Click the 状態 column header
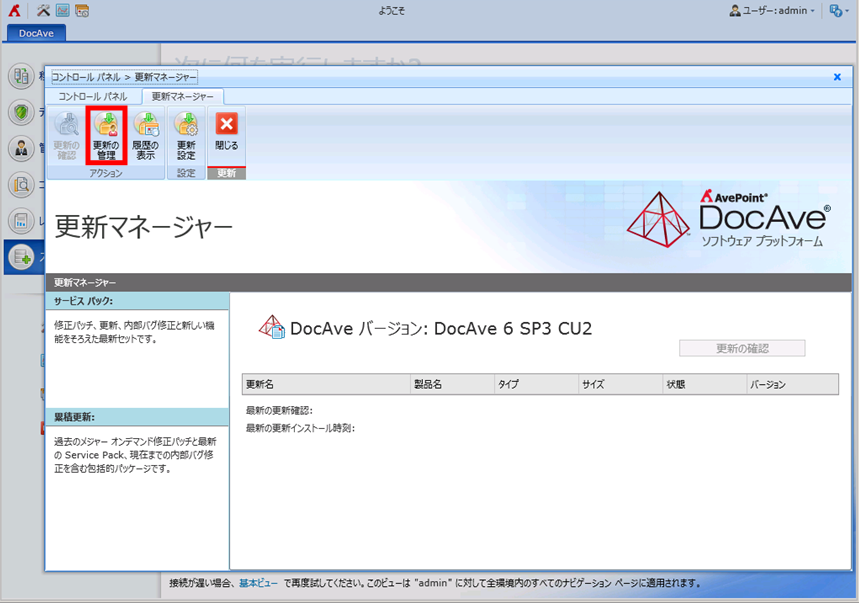This screenshot has width=859, height=603. click(705, 384)
